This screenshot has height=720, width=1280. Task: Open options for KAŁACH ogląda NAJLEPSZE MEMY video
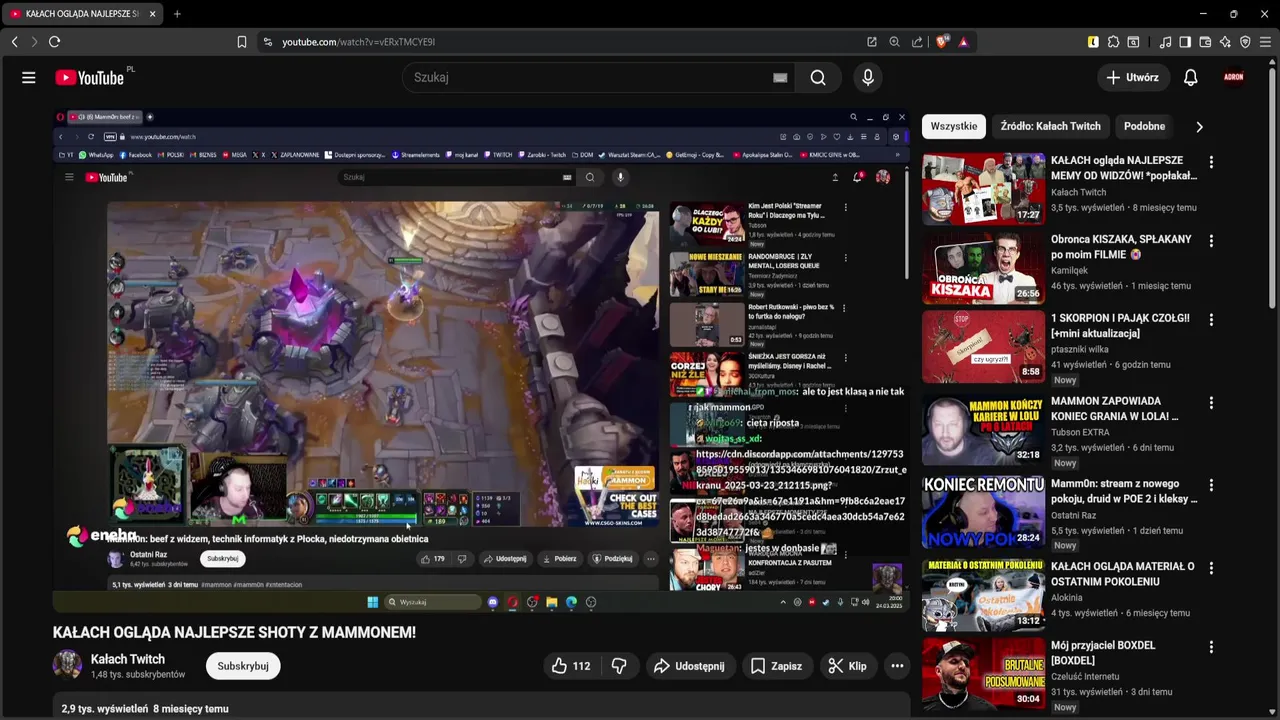tap(1211, 161)
